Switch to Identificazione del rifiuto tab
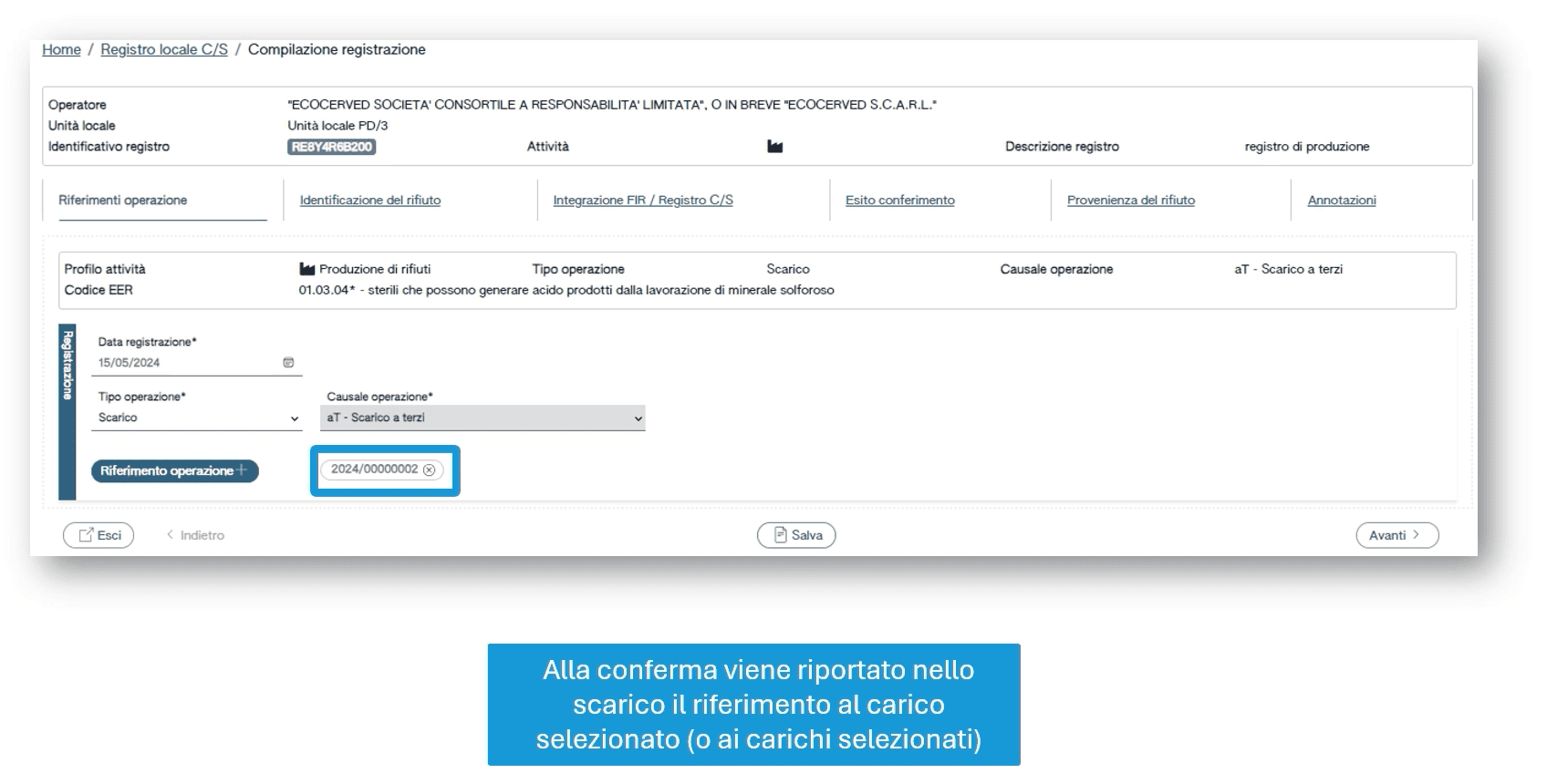This screenshot has height=784, width=1547. coord(369,201)
